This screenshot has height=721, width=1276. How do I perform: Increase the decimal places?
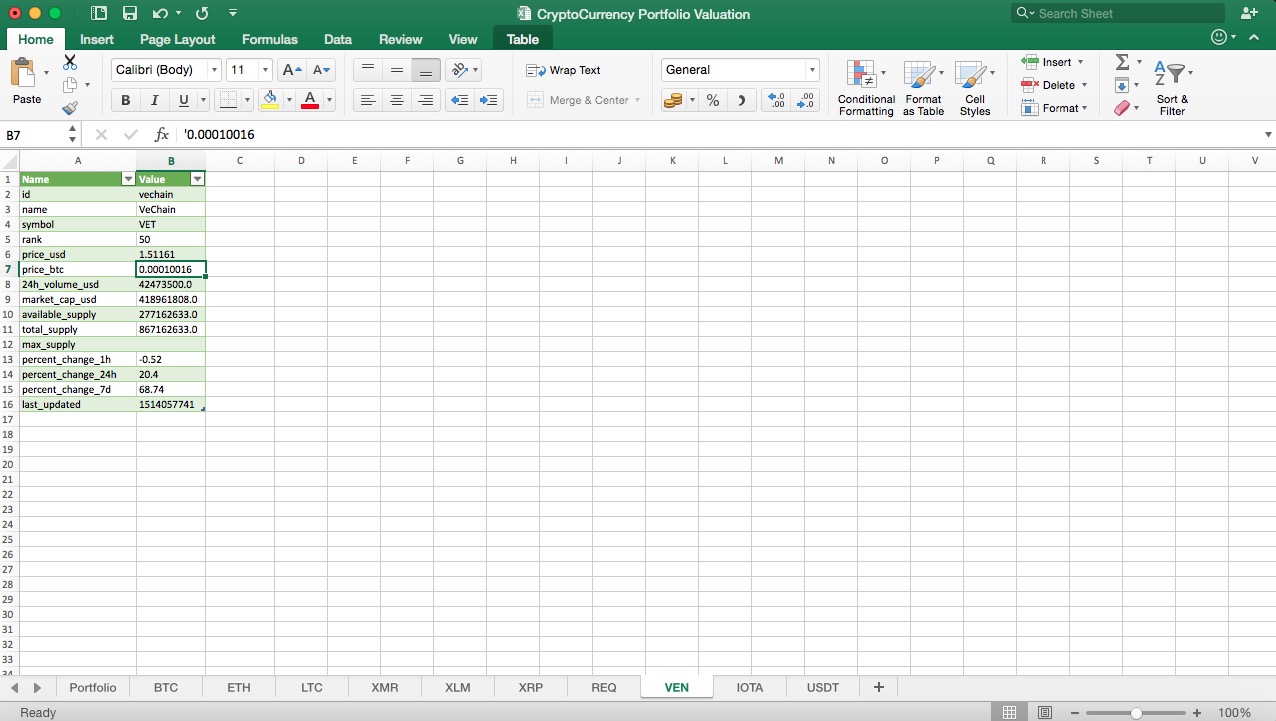tap(775, 100)
